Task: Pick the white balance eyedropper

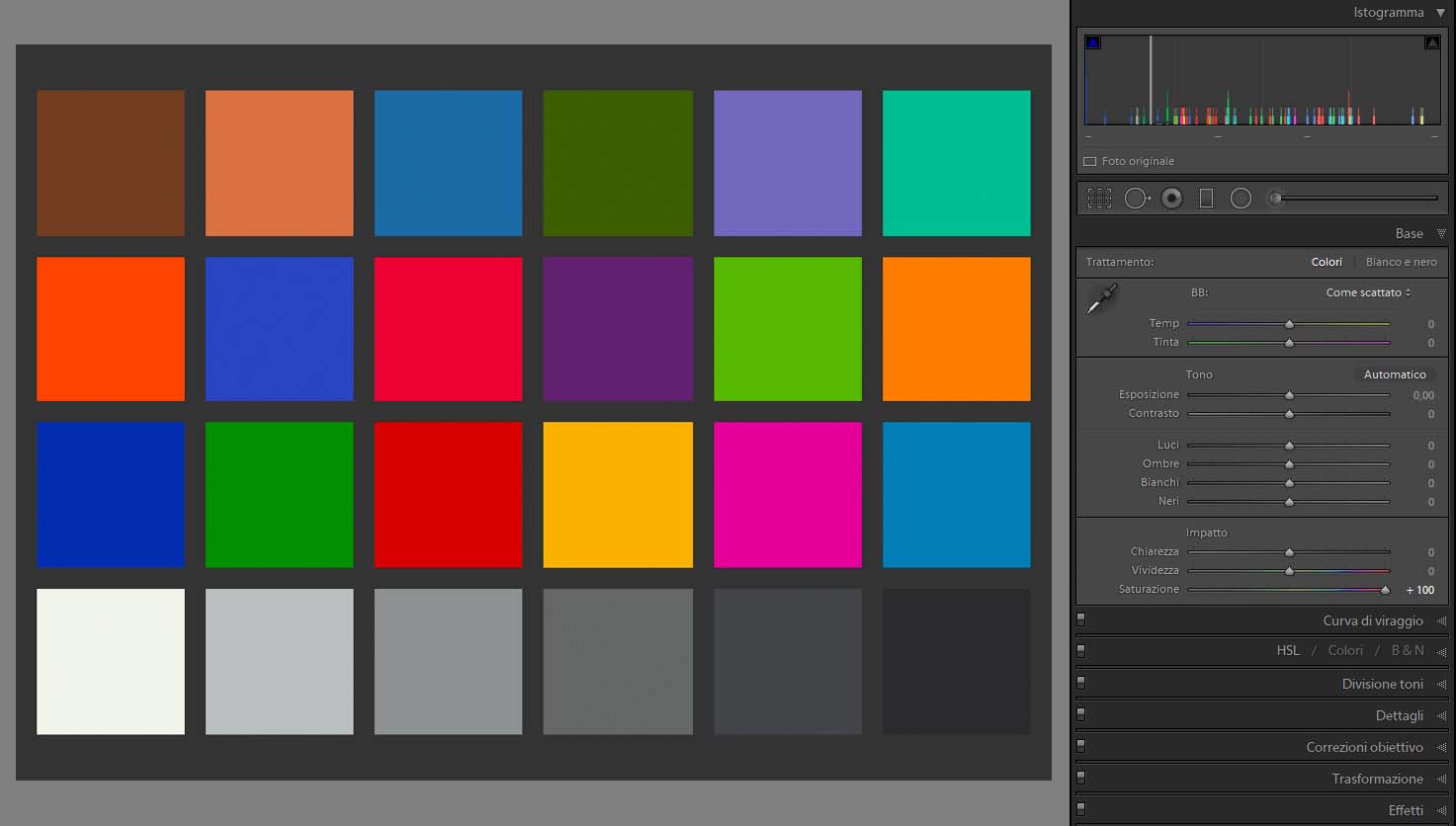Action: point(1101,298)
